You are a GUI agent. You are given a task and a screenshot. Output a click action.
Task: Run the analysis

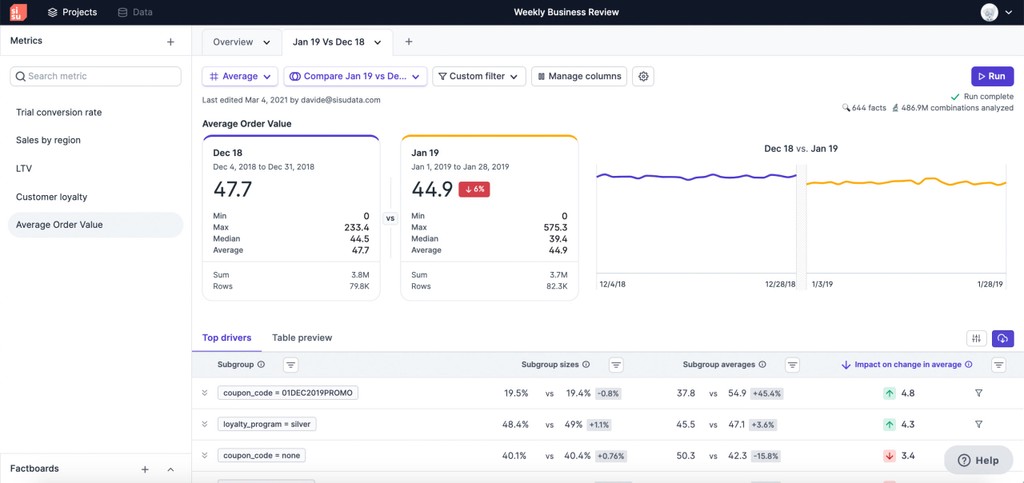[x=991, y=76]
